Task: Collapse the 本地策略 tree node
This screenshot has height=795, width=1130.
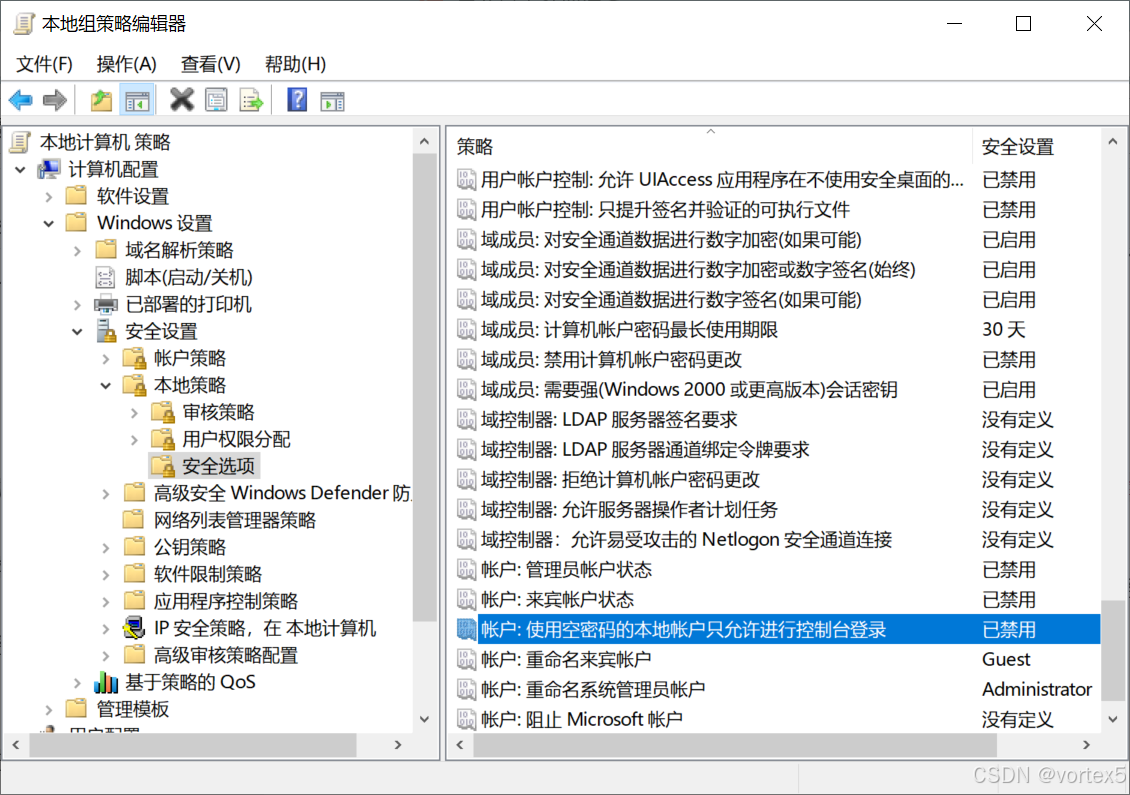Action: click(x=106, y=386)
